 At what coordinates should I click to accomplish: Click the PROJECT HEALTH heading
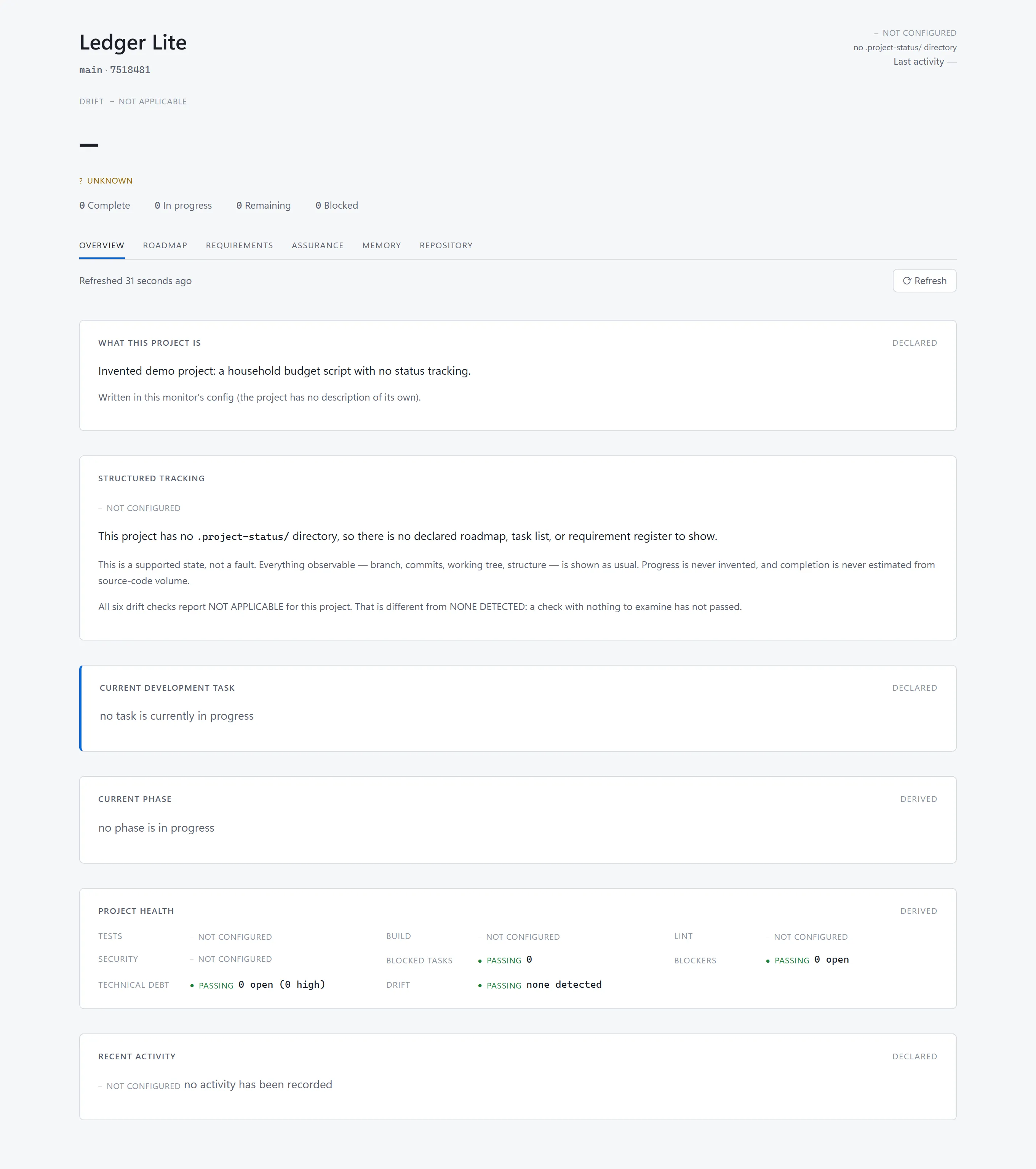point(136,911)
